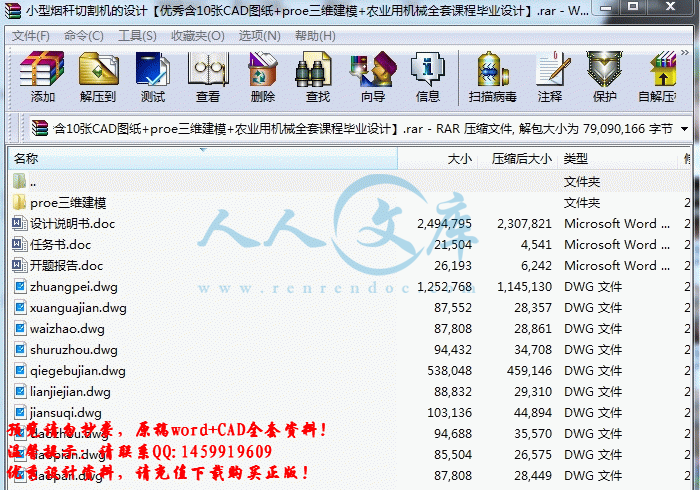Click the DWG icon of shuruzhou.dwg
The width and height of the screenshot is (700, 490).
(x=19, y=349)
